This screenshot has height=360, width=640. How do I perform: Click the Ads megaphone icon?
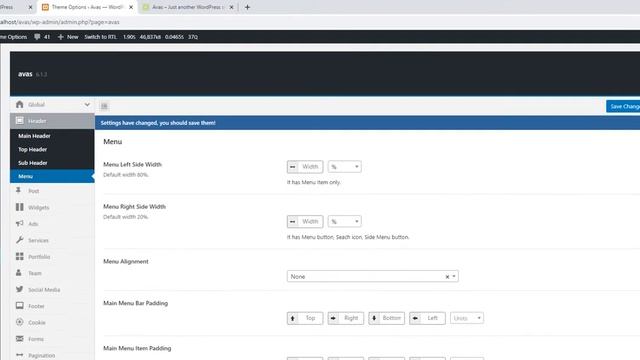coord(19,223)
